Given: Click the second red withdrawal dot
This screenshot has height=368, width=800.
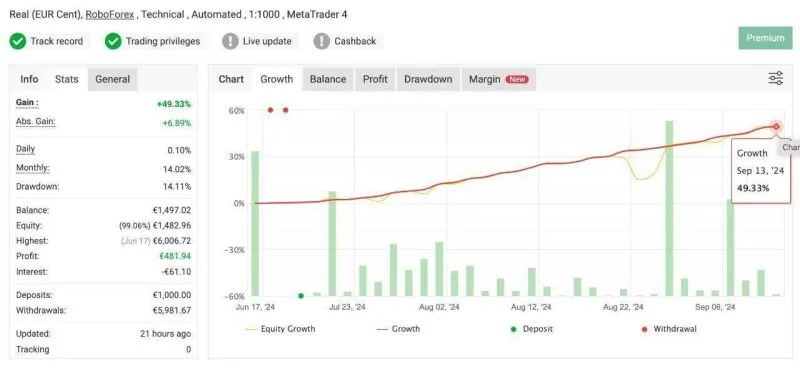Looking at the screenshot, I should coord(286,110).
